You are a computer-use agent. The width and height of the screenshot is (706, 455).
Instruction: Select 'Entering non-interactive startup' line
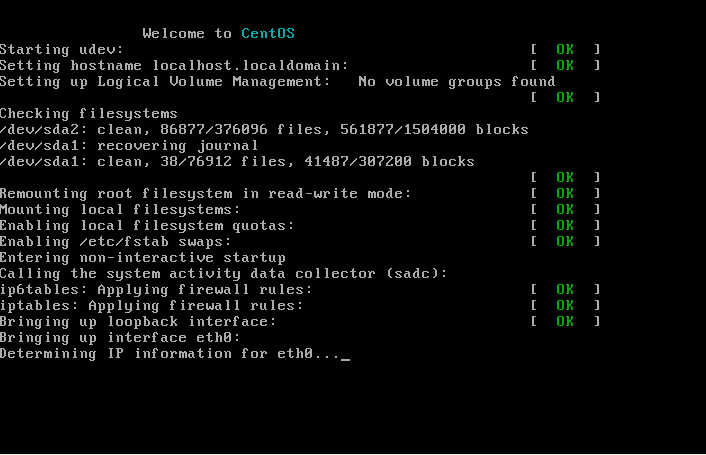coord(143,258)
